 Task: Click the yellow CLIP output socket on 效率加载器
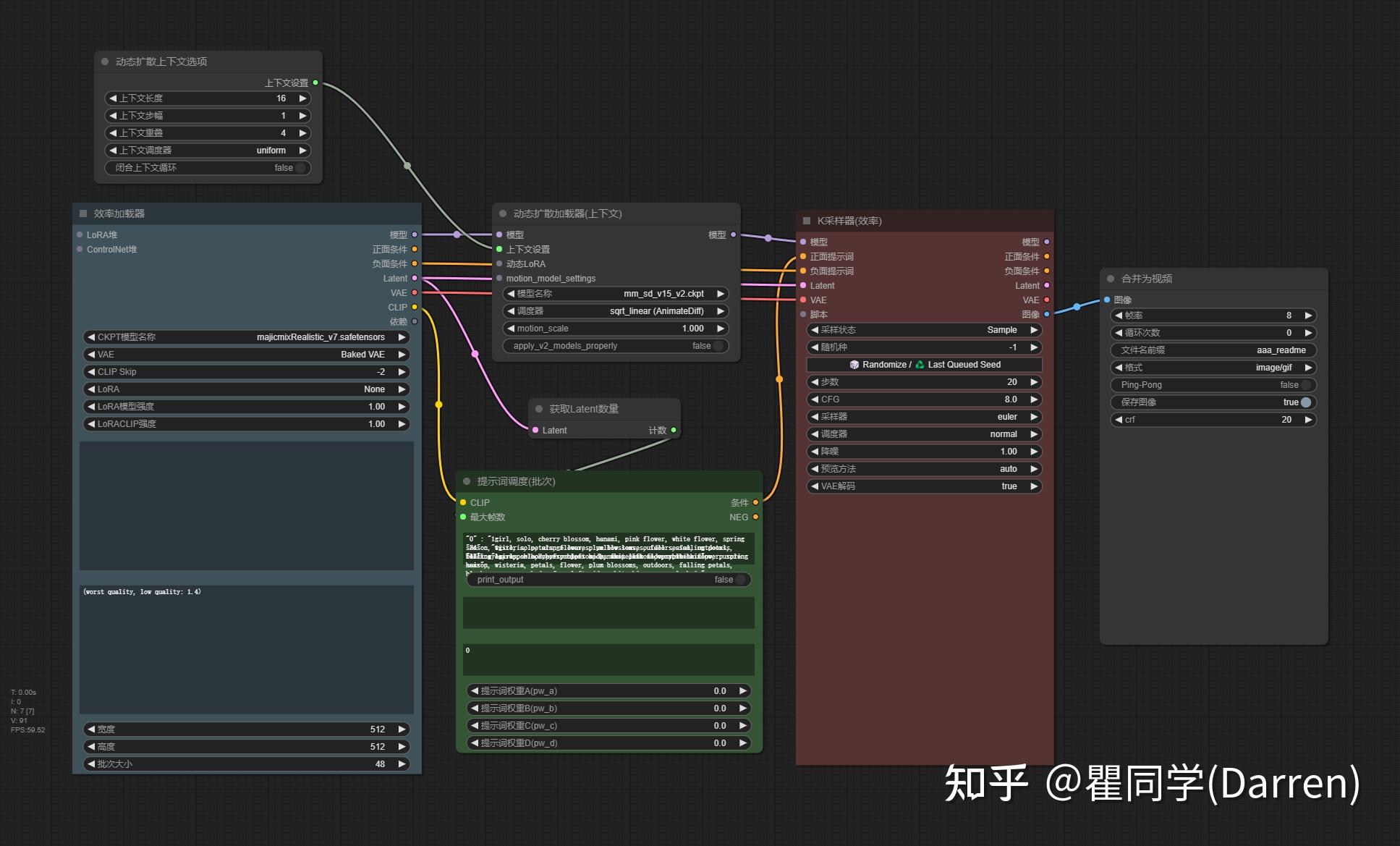tap(415, 307)
